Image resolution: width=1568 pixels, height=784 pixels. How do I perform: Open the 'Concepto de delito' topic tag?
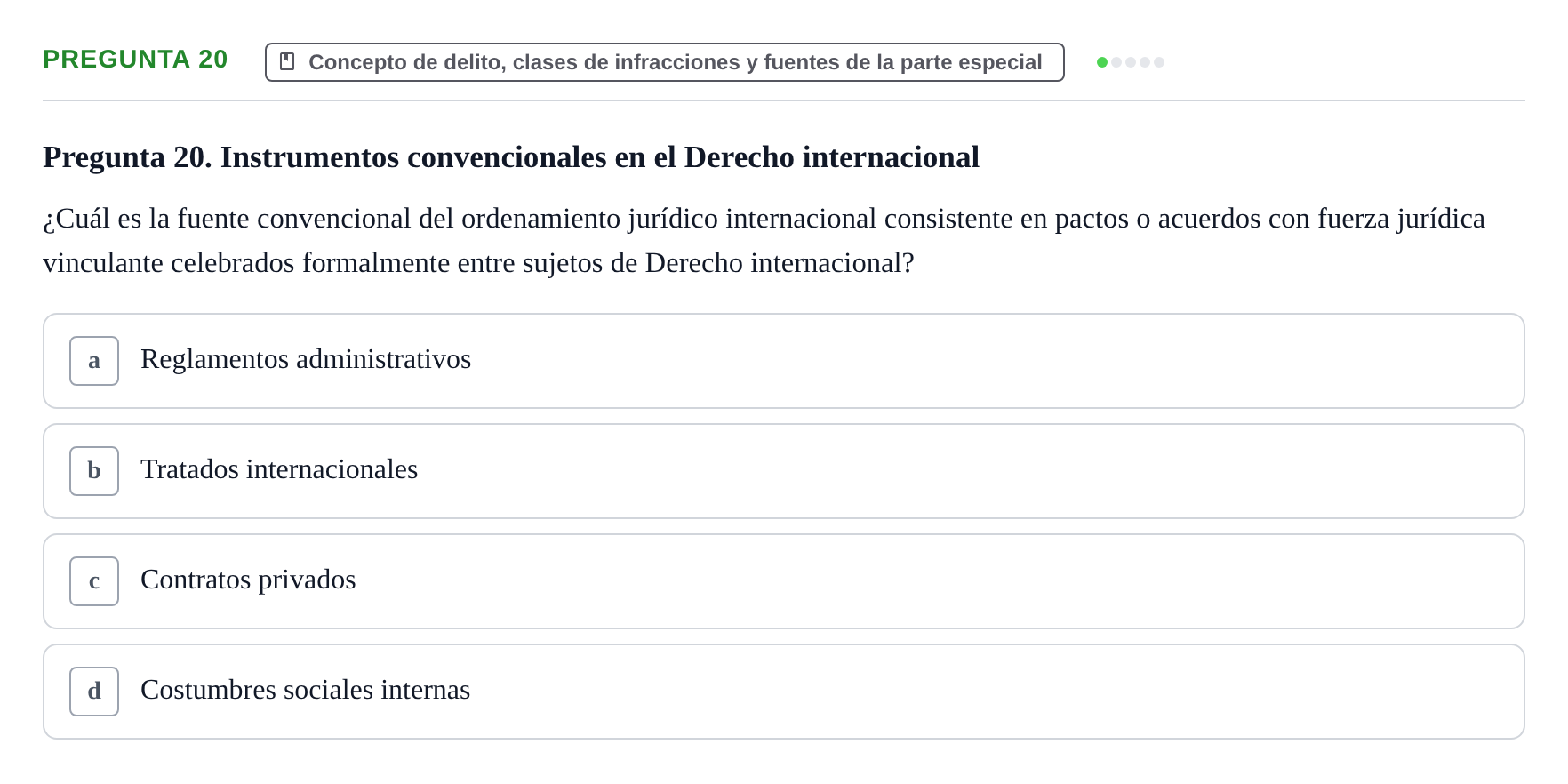(x=665, y=62)
